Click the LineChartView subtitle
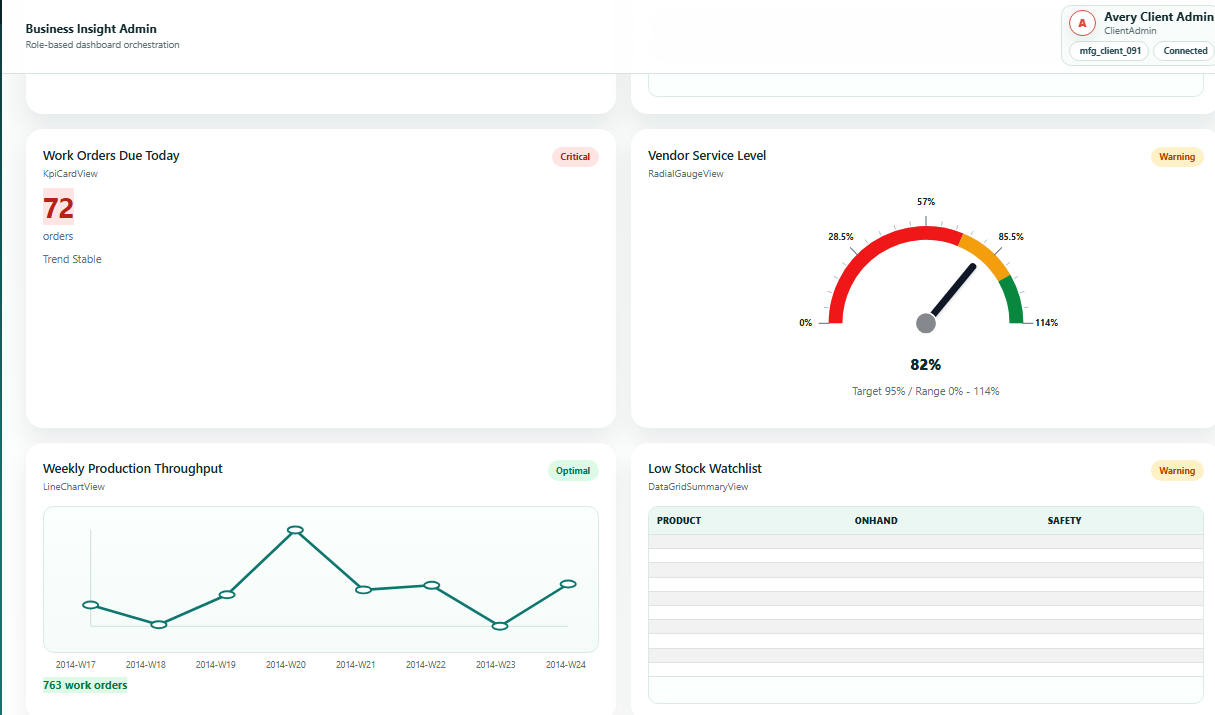This screenshot has height=715, width=1215. tap(74, 487)
